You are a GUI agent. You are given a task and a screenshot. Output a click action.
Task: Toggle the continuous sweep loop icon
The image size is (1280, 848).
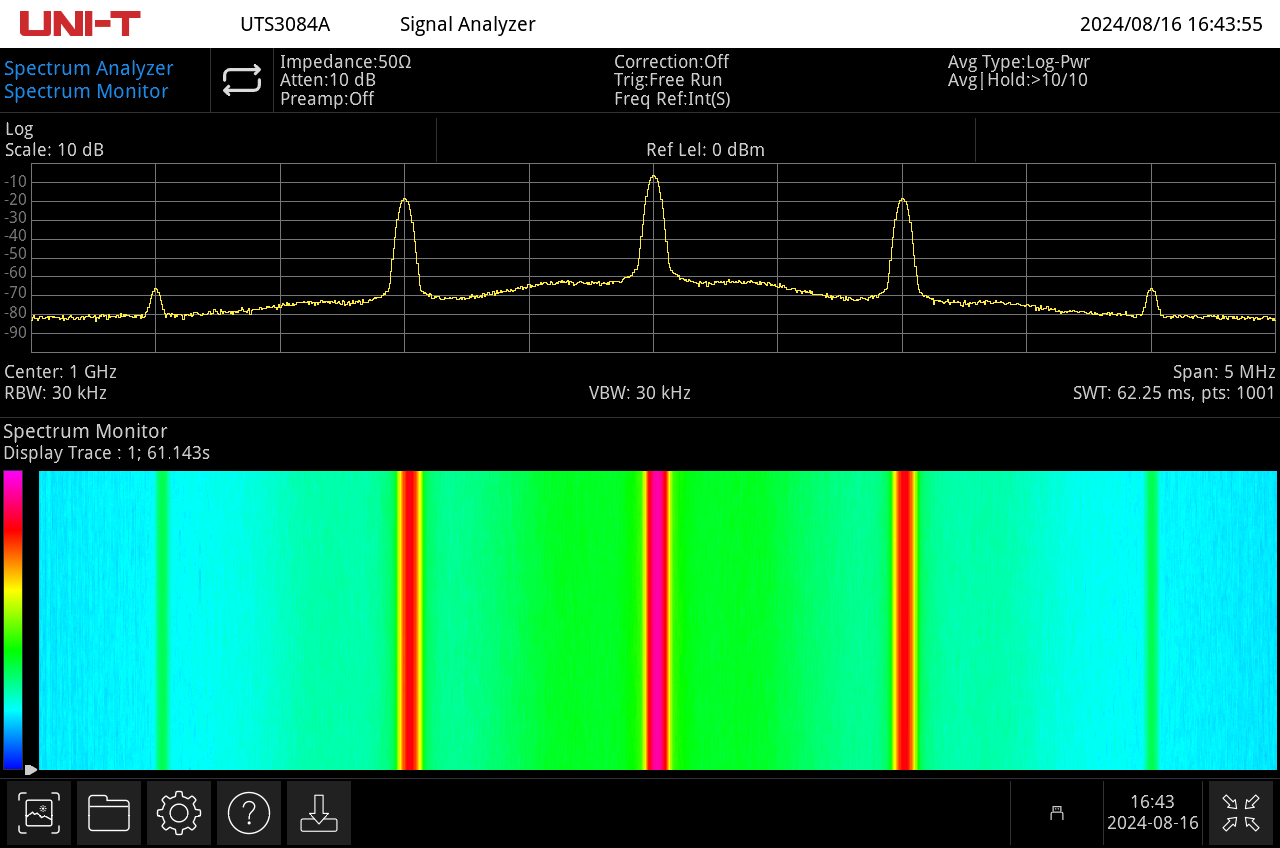click(242, 80)
